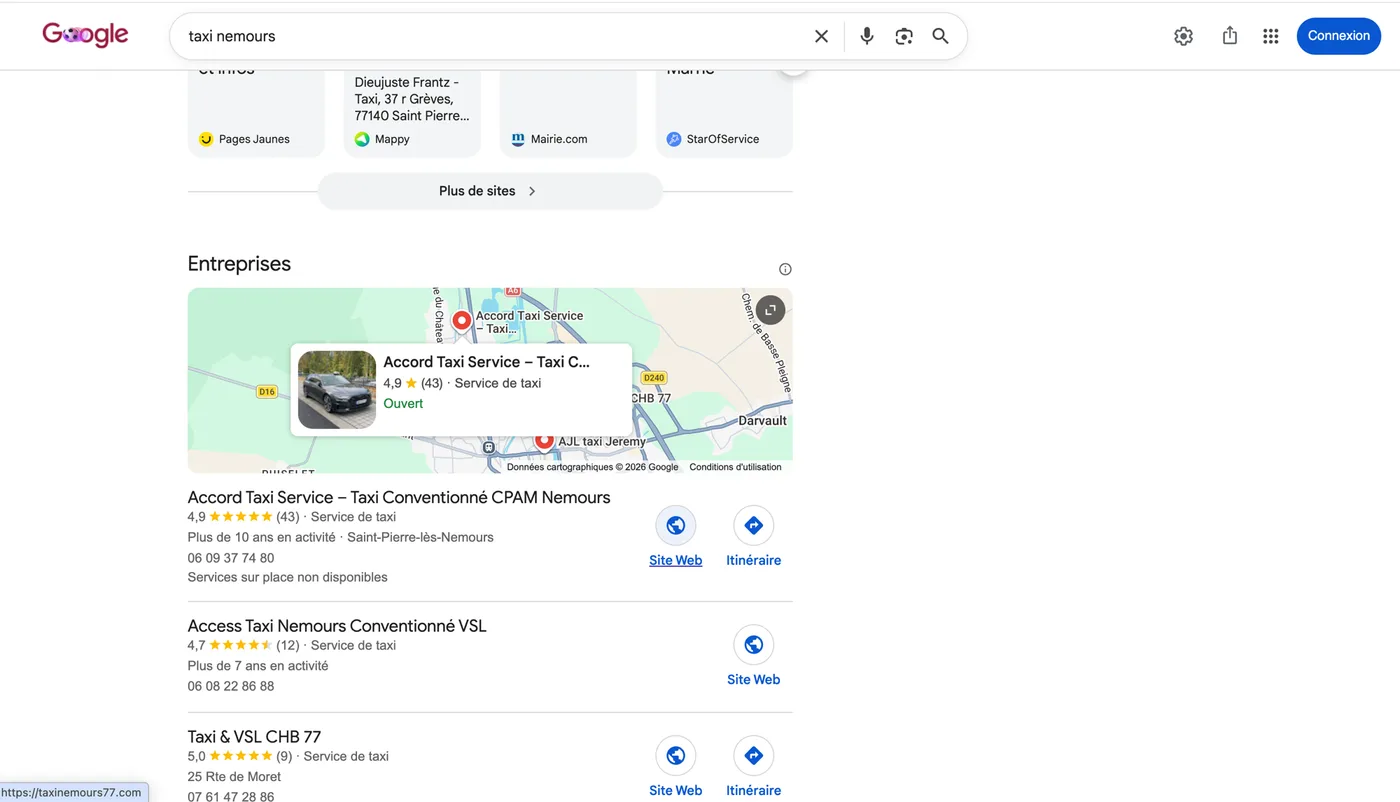Click the 06 09 37 74 80 phone number
The width and height of the screenshot is (1400, 802).
(231, 558)
